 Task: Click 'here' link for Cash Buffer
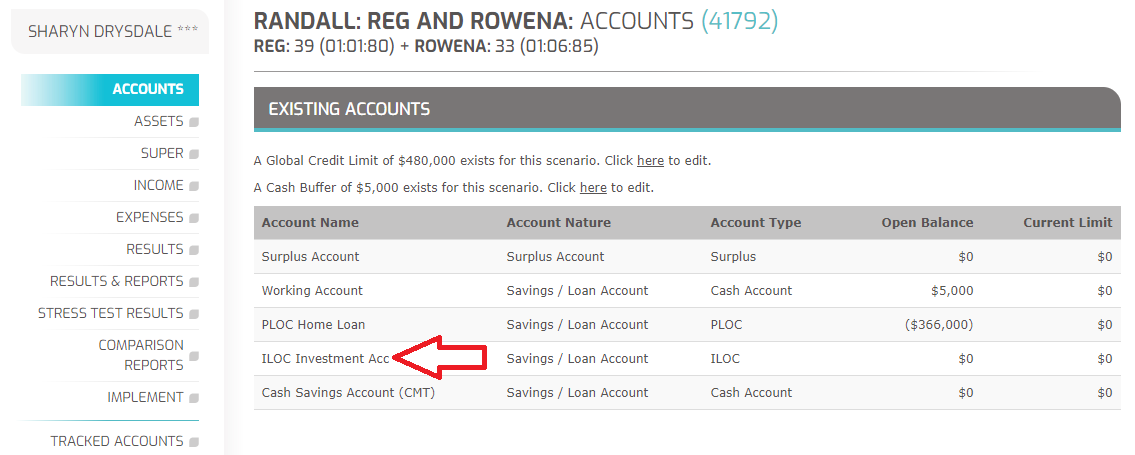[593, 187]
